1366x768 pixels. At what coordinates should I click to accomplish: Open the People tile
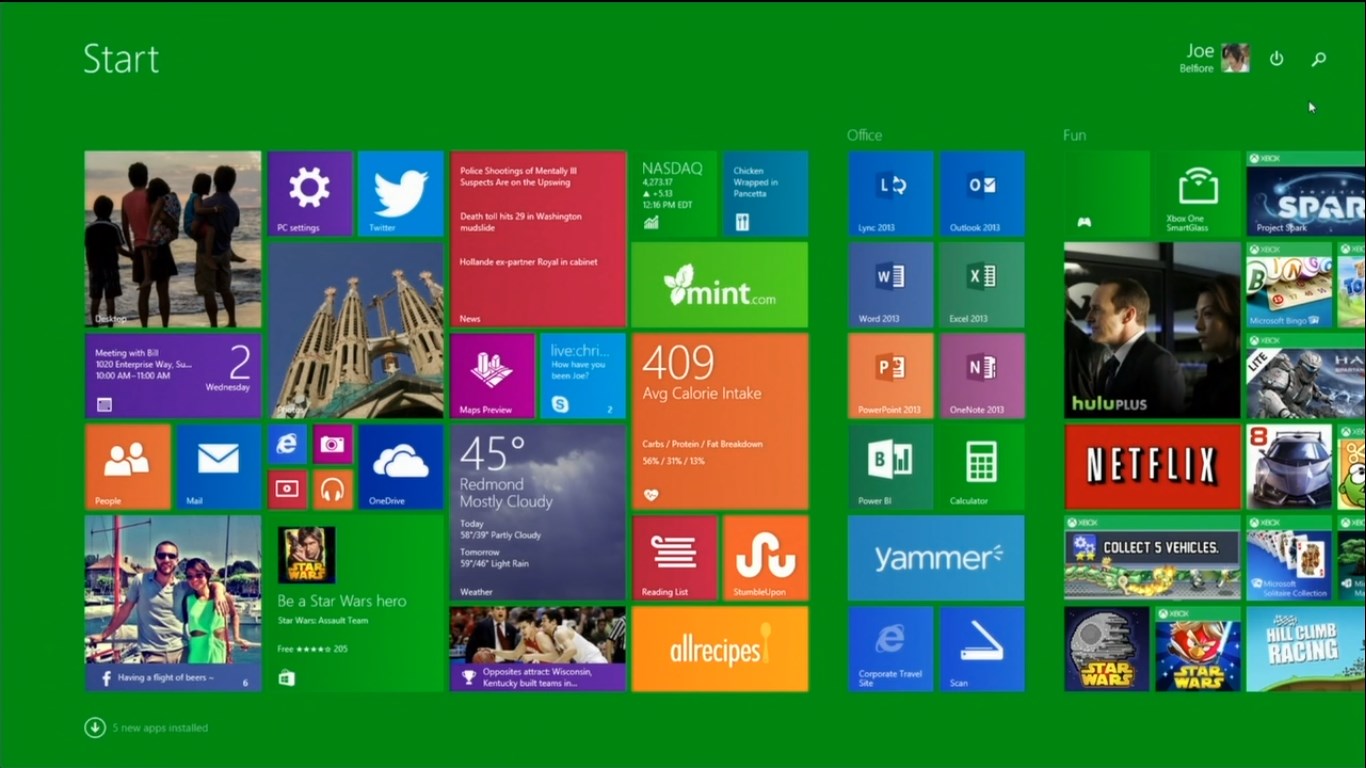click(127, 467)
